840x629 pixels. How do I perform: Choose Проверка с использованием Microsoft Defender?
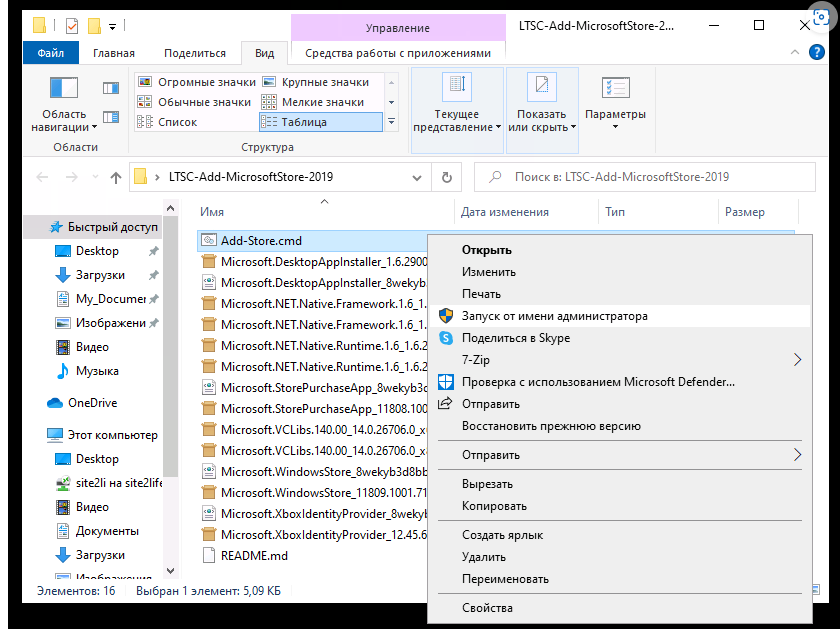pyautogui.click(x=598, y=382)
